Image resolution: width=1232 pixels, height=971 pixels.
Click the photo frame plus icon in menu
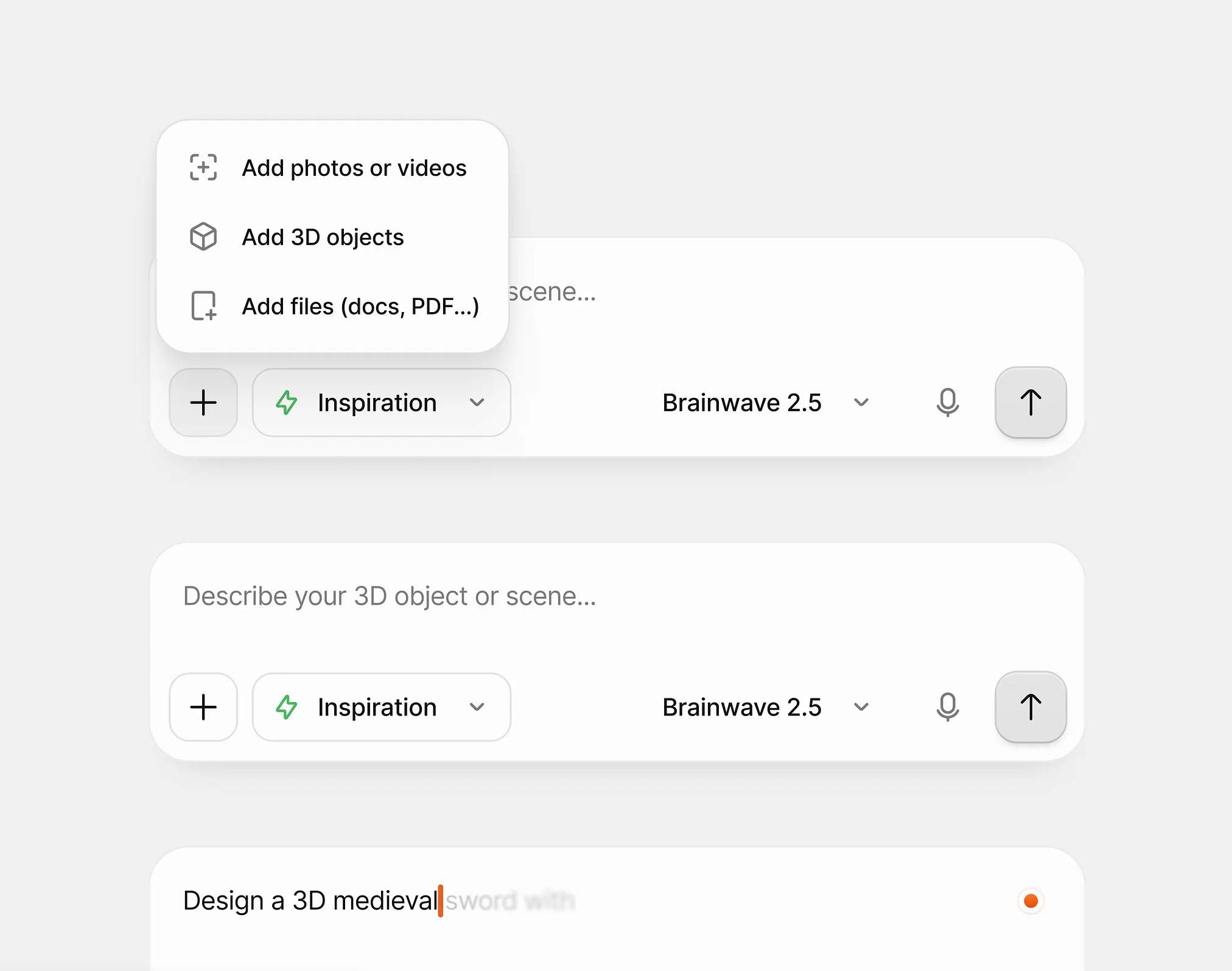coord(203,167)
